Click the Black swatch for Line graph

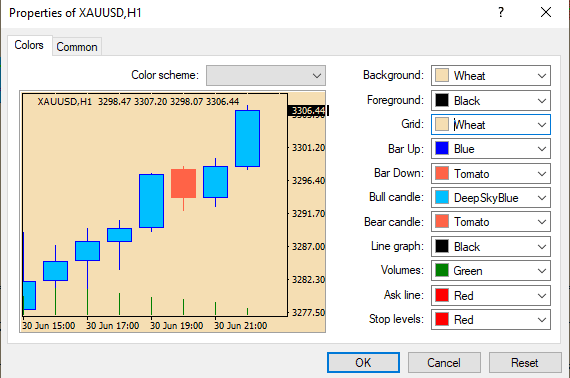coord(442,246)
